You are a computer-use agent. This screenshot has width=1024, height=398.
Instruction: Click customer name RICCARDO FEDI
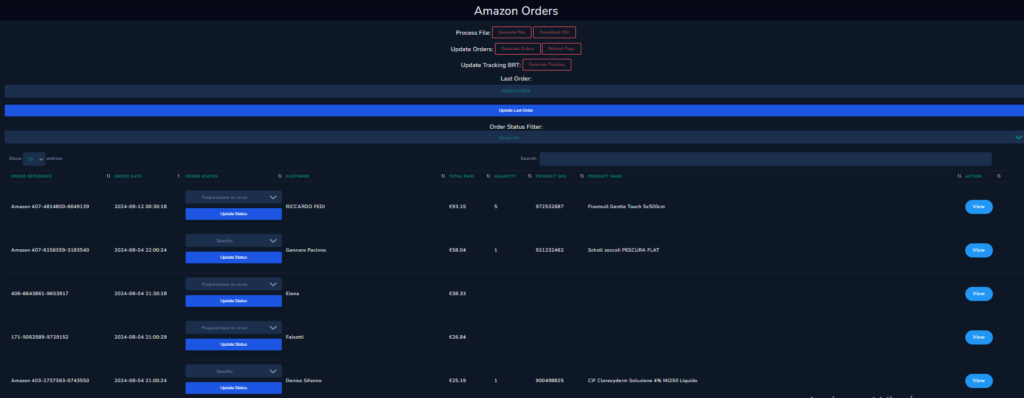point(306,207)
